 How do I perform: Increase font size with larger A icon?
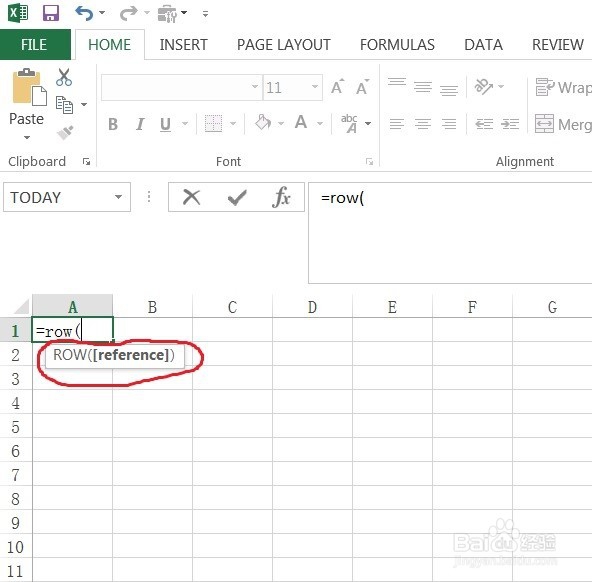pyautogui.click(x=338, y=87)
